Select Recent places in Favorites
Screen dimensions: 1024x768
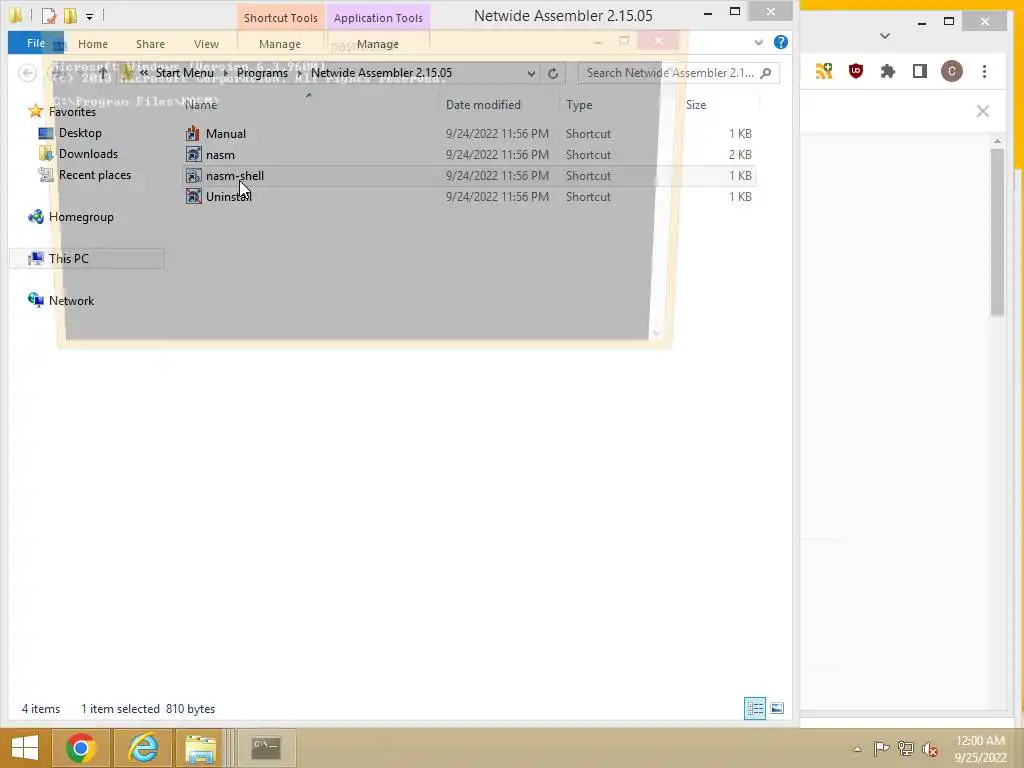(95, 175)
